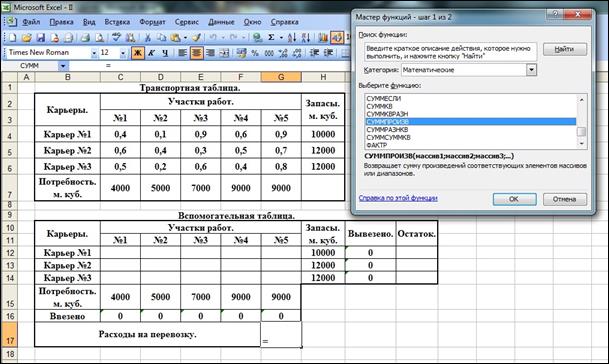Increase cell indent
Viewport: 609px width, 364px height.
[328, 52]
